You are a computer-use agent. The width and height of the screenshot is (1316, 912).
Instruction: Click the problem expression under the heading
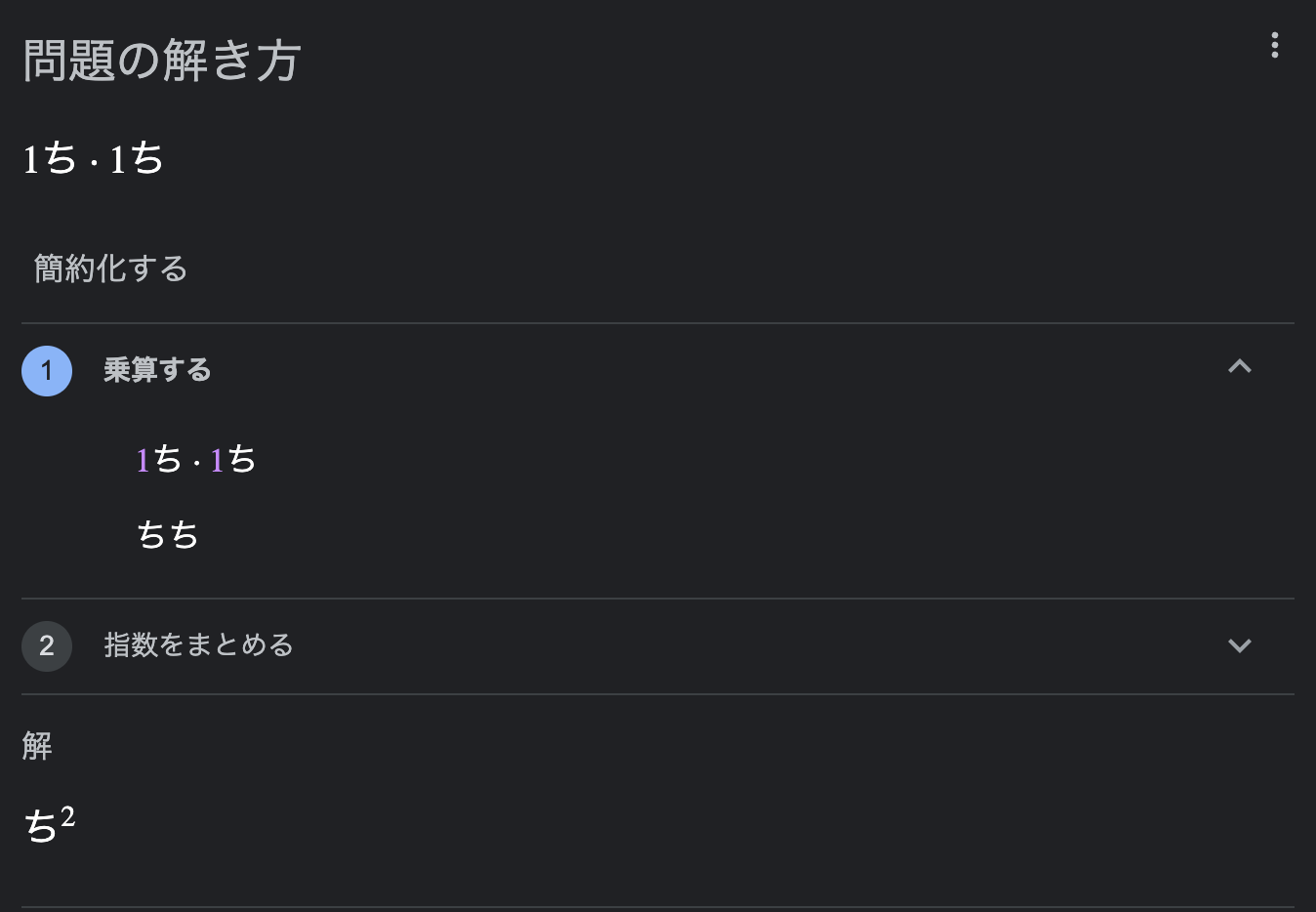(93, 158)
